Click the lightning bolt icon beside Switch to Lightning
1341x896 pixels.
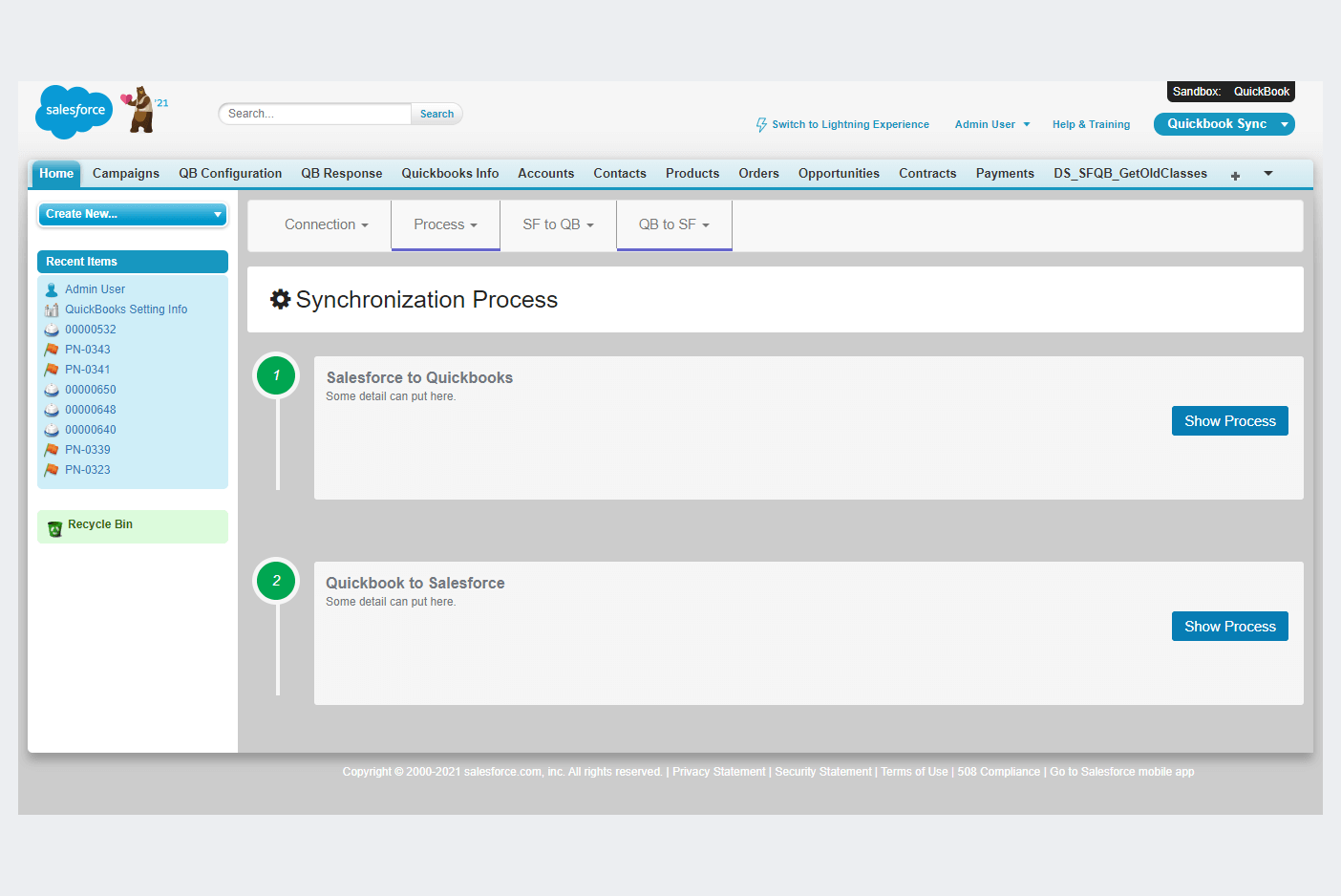pos(761,125)
